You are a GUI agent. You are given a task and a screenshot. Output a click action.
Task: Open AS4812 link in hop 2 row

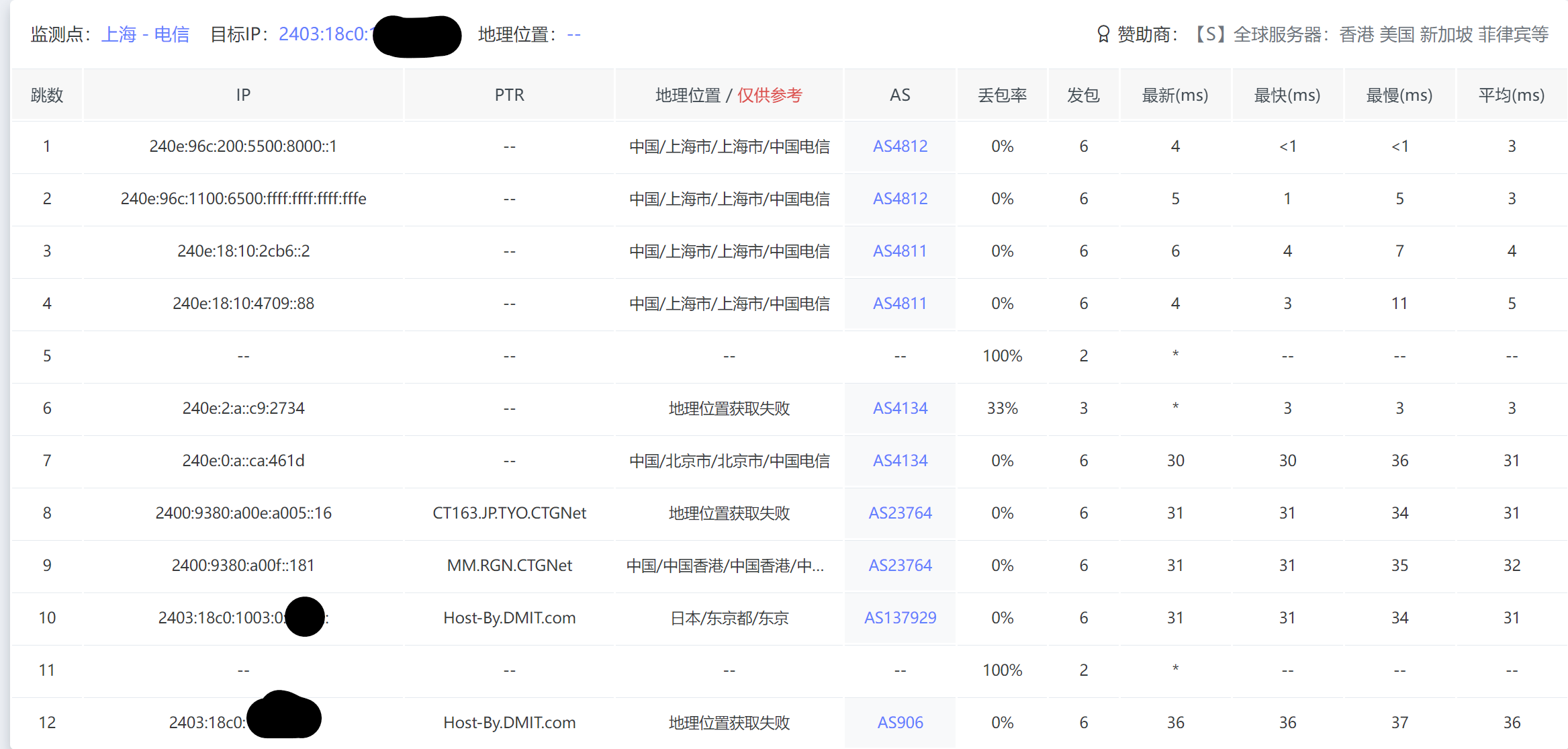[x=900, y=199]
